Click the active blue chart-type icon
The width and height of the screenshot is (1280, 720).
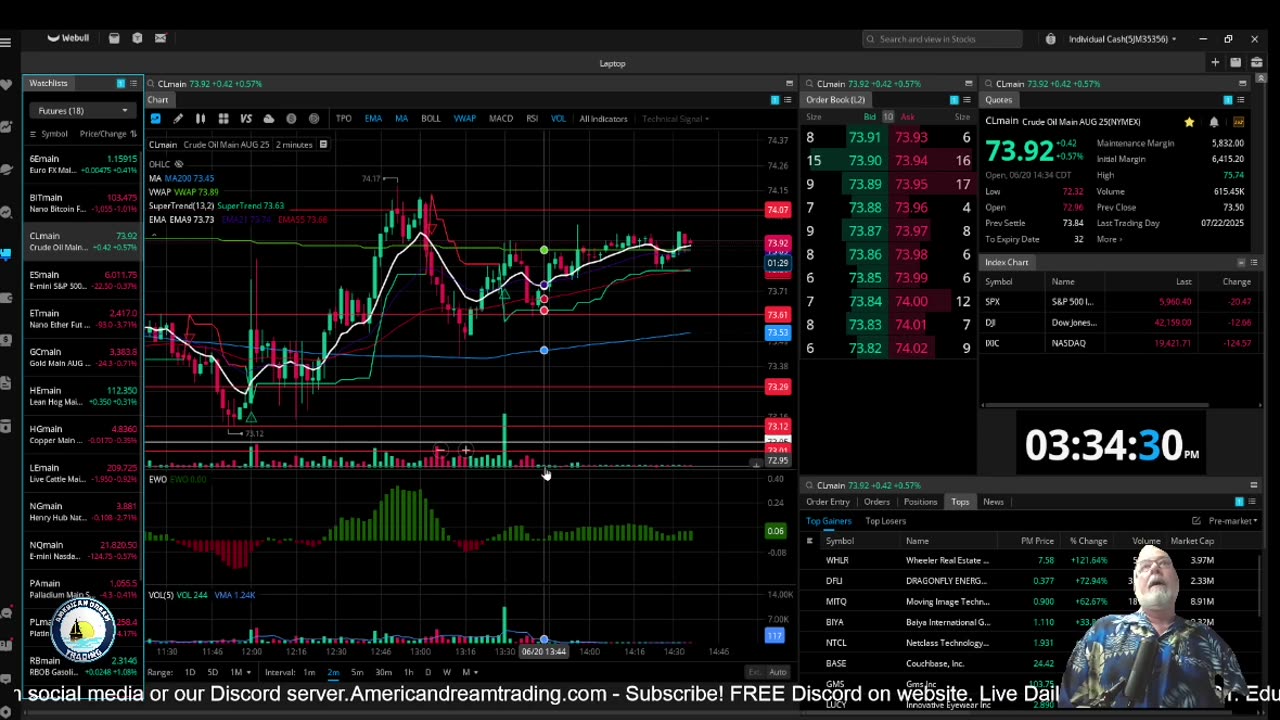click(x=155, y=119)
